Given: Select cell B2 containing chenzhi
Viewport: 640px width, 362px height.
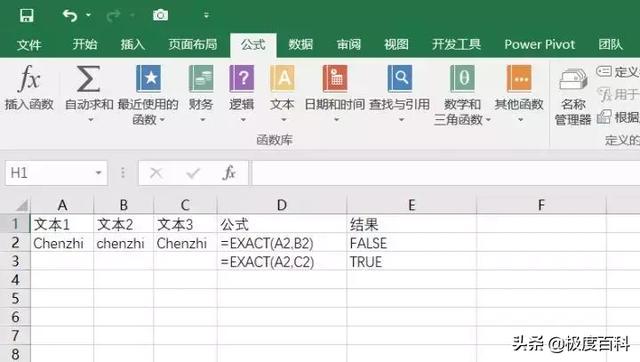Looking at the screenshot, I should tap(124, 243).
